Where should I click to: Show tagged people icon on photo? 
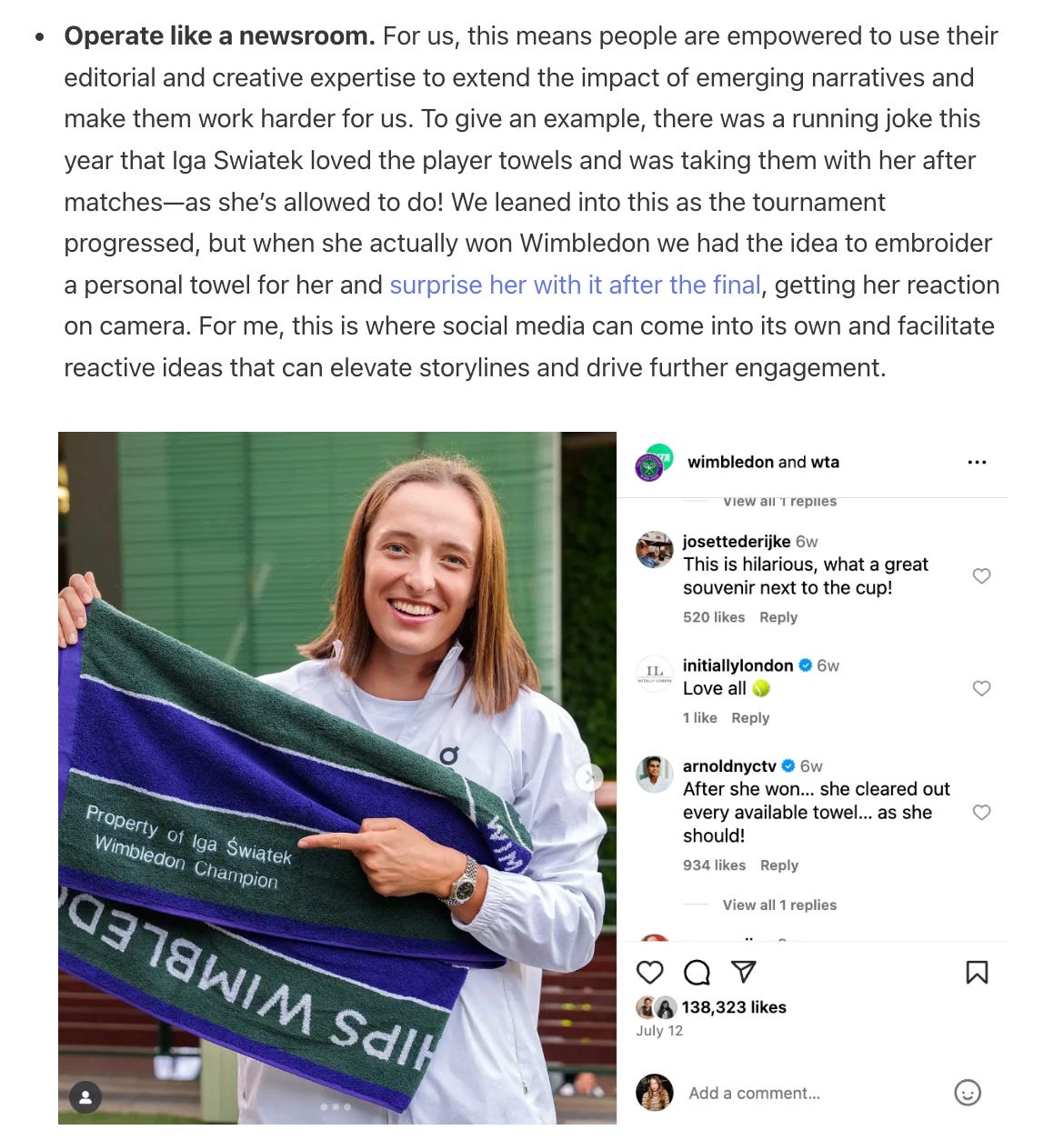pyautogui.click(x=85, y=1097)
